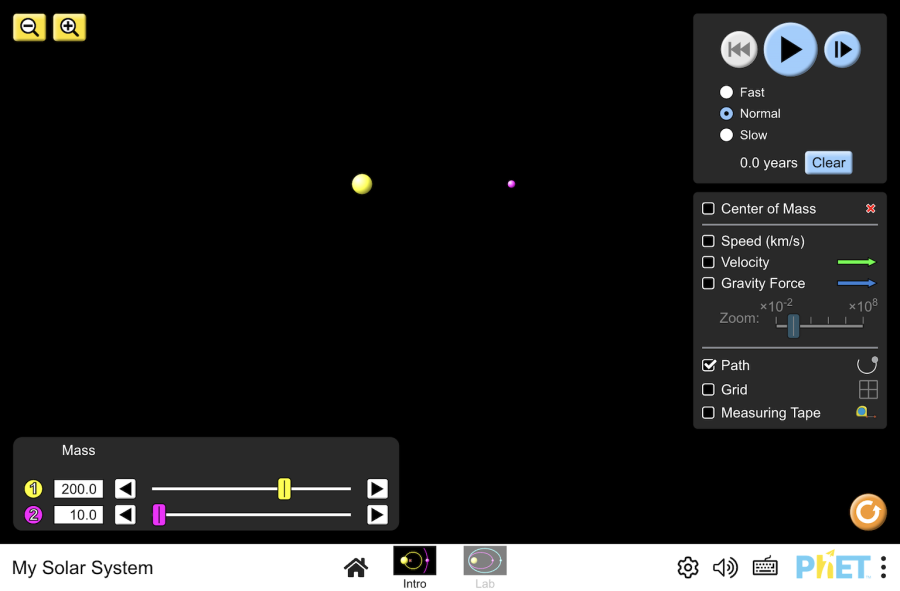Reset all with the orange button
This screenshot has width=900, height=591.
pos(867,512)
